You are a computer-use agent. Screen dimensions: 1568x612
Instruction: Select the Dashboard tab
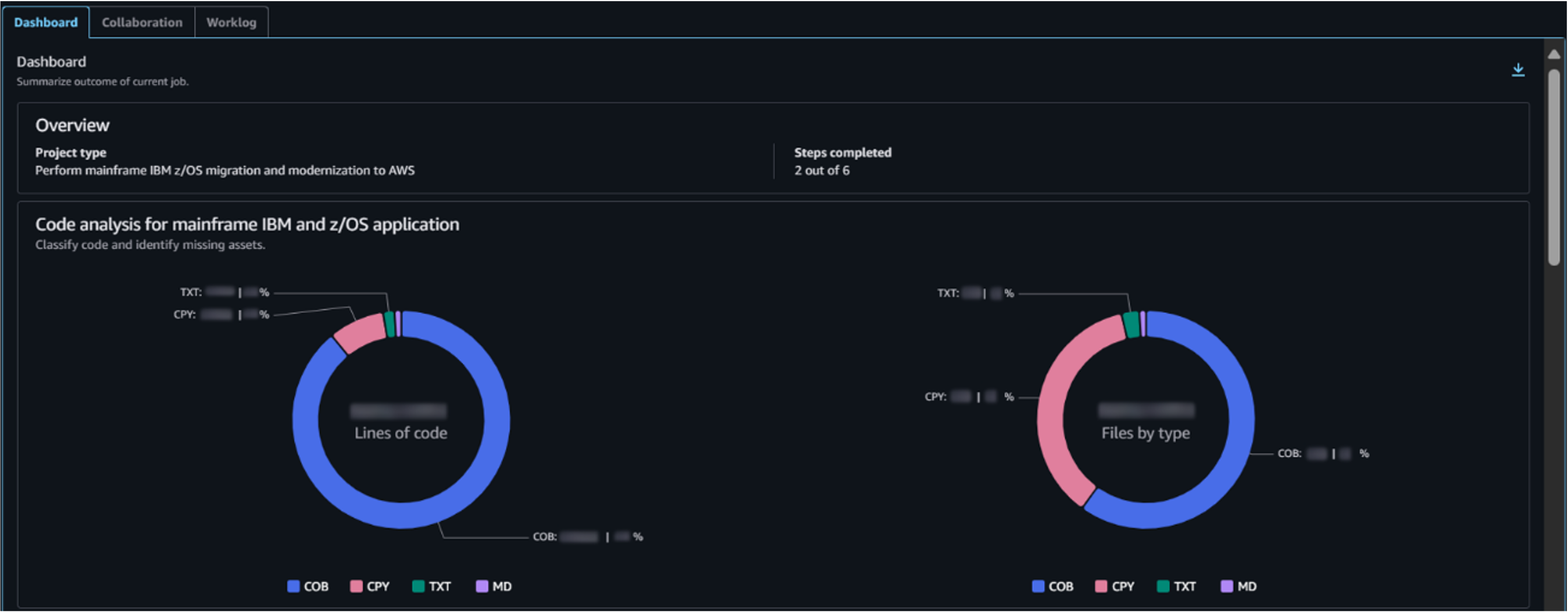tap(46, 23)
